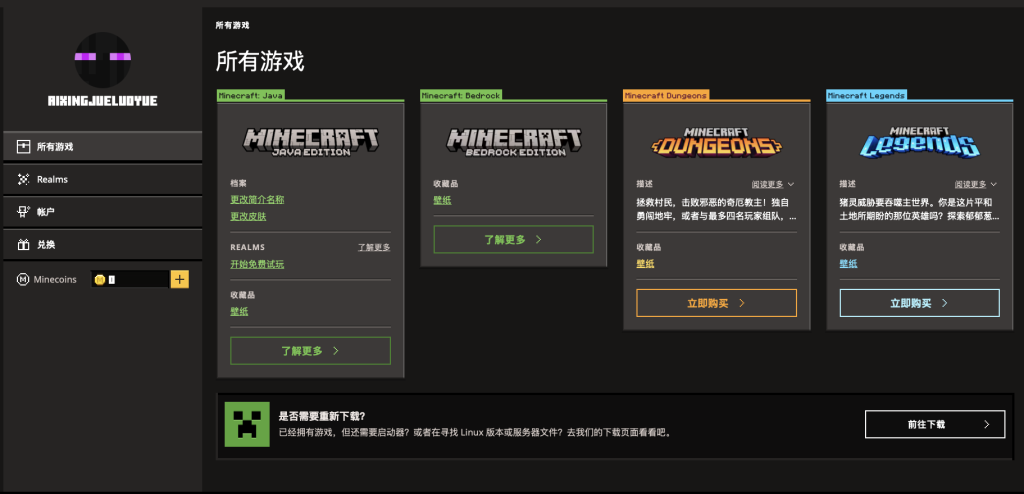Open the 所有游戏 sidebar menu item
This screenshot has height=494, width=1024.
(101, 146)
